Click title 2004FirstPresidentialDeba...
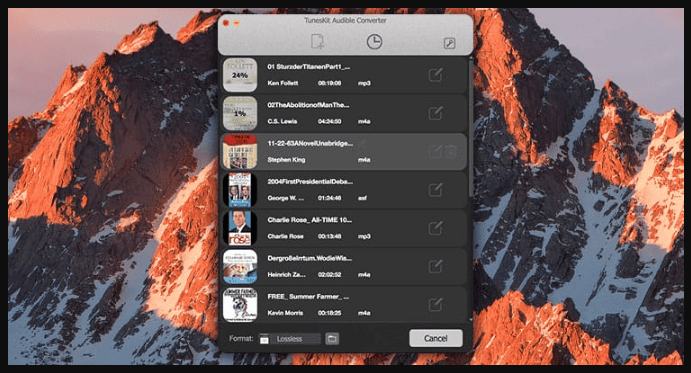The height and width of the screenshot is (373, 691). [x=310, y=182]
